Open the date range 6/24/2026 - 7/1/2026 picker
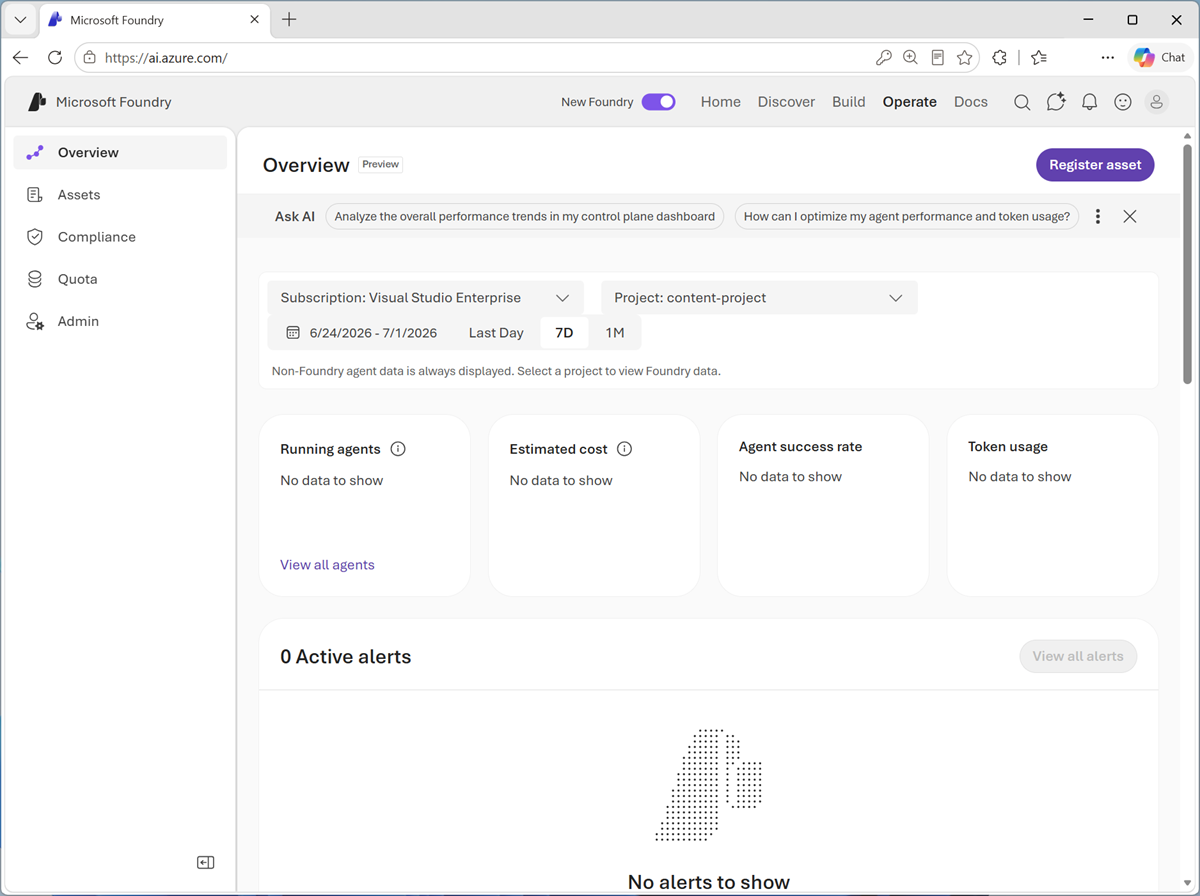Screen dimensions: 1200x896 (362, 333)
